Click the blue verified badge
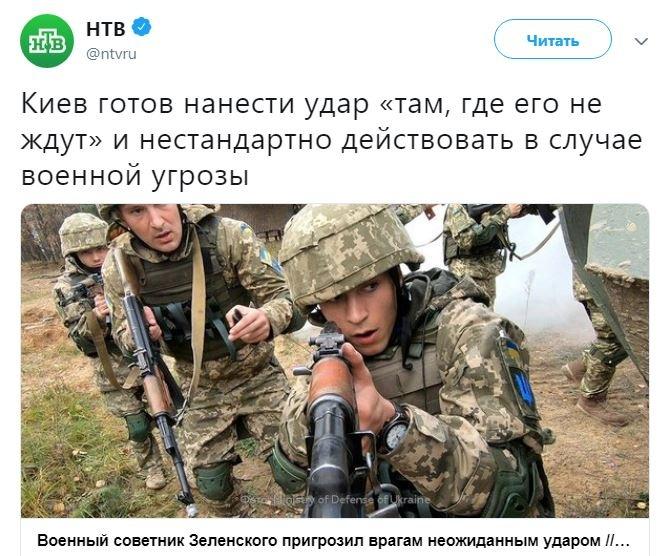The width and height of the screenshot is (662, 556). (141, 27)
